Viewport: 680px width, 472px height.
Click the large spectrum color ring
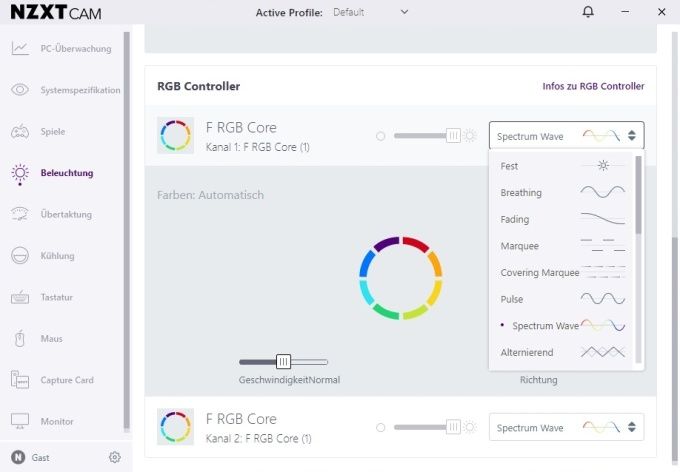(x=401, y=278)
